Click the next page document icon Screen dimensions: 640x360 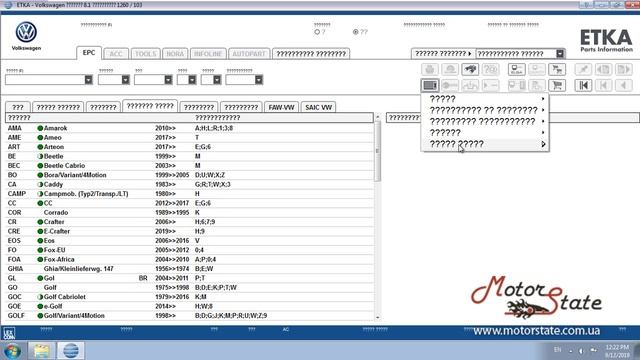pyautogui.click(x=624, y=69)
